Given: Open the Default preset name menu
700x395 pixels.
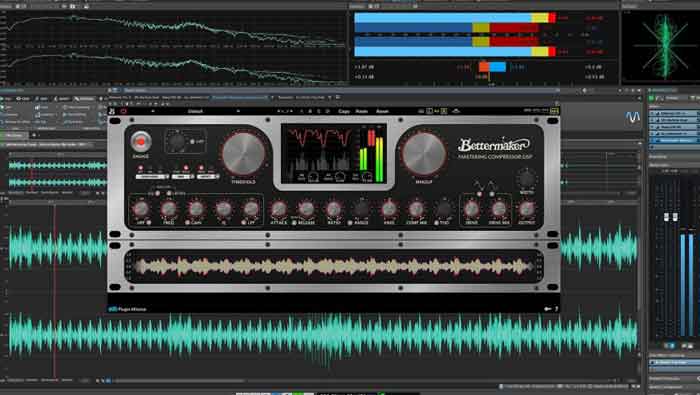Looking at the screenshot, I should pyautogui.click(x=196, y=111).
